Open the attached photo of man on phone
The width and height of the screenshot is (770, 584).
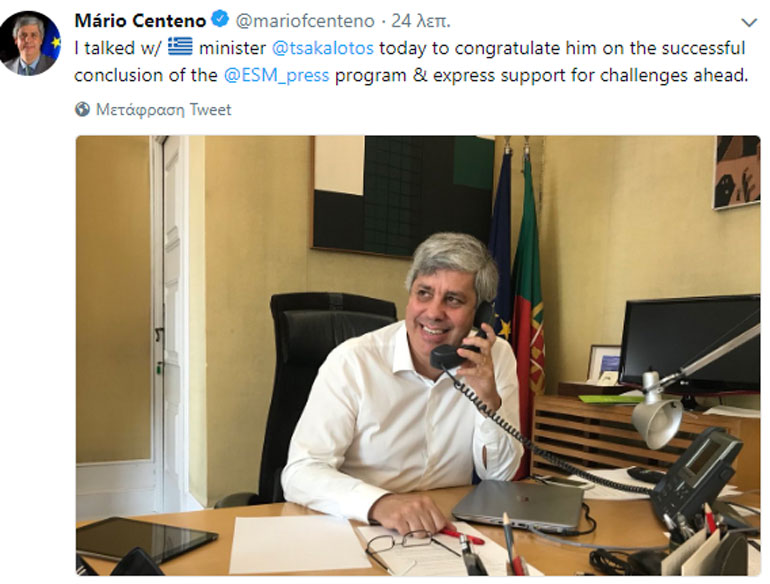tap(418, 355)
